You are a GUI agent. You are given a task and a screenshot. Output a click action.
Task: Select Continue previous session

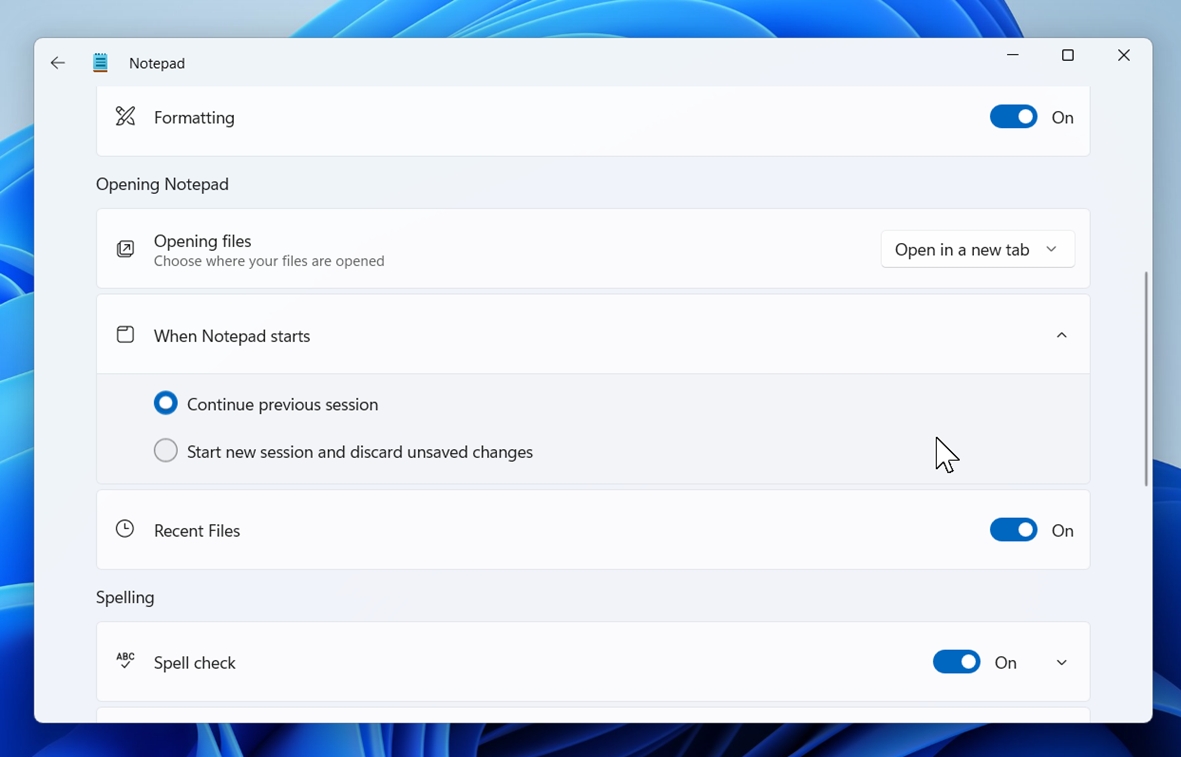[165, 403]
